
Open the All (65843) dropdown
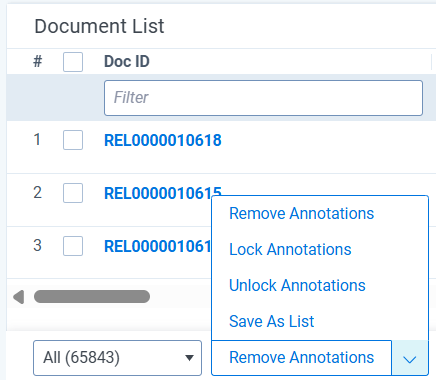coord(117,358)
